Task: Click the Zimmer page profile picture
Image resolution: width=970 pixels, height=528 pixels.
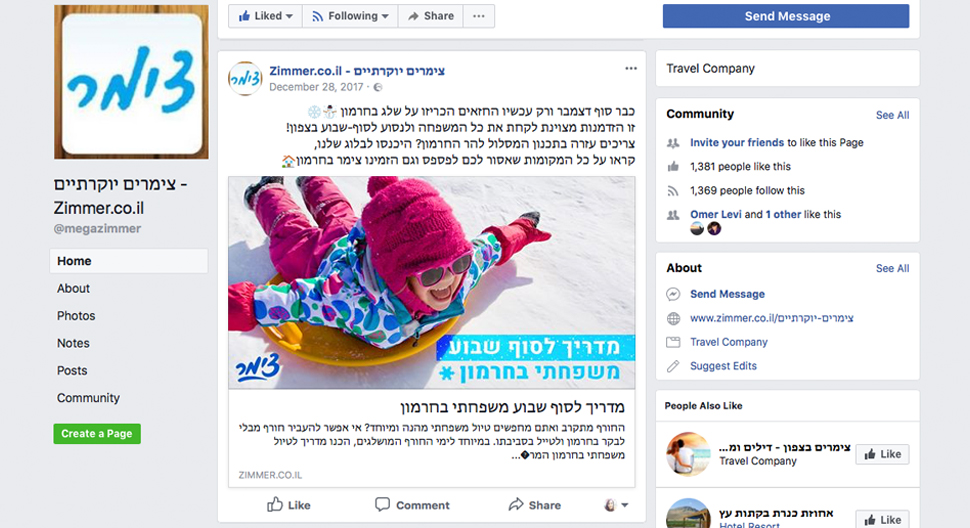Action: (131, 82)
